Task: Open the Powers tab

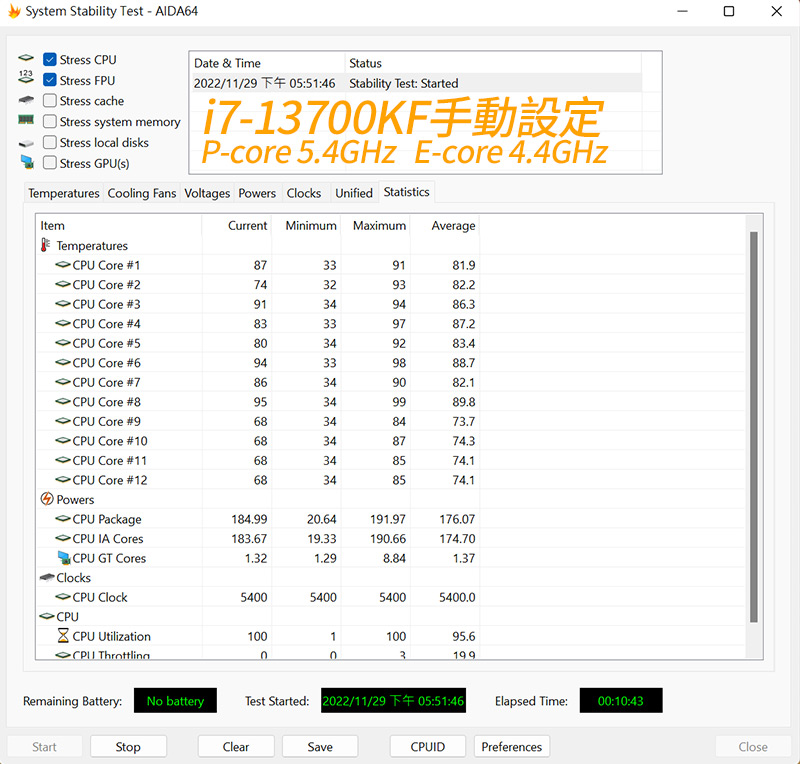Action: pos(257,193)
